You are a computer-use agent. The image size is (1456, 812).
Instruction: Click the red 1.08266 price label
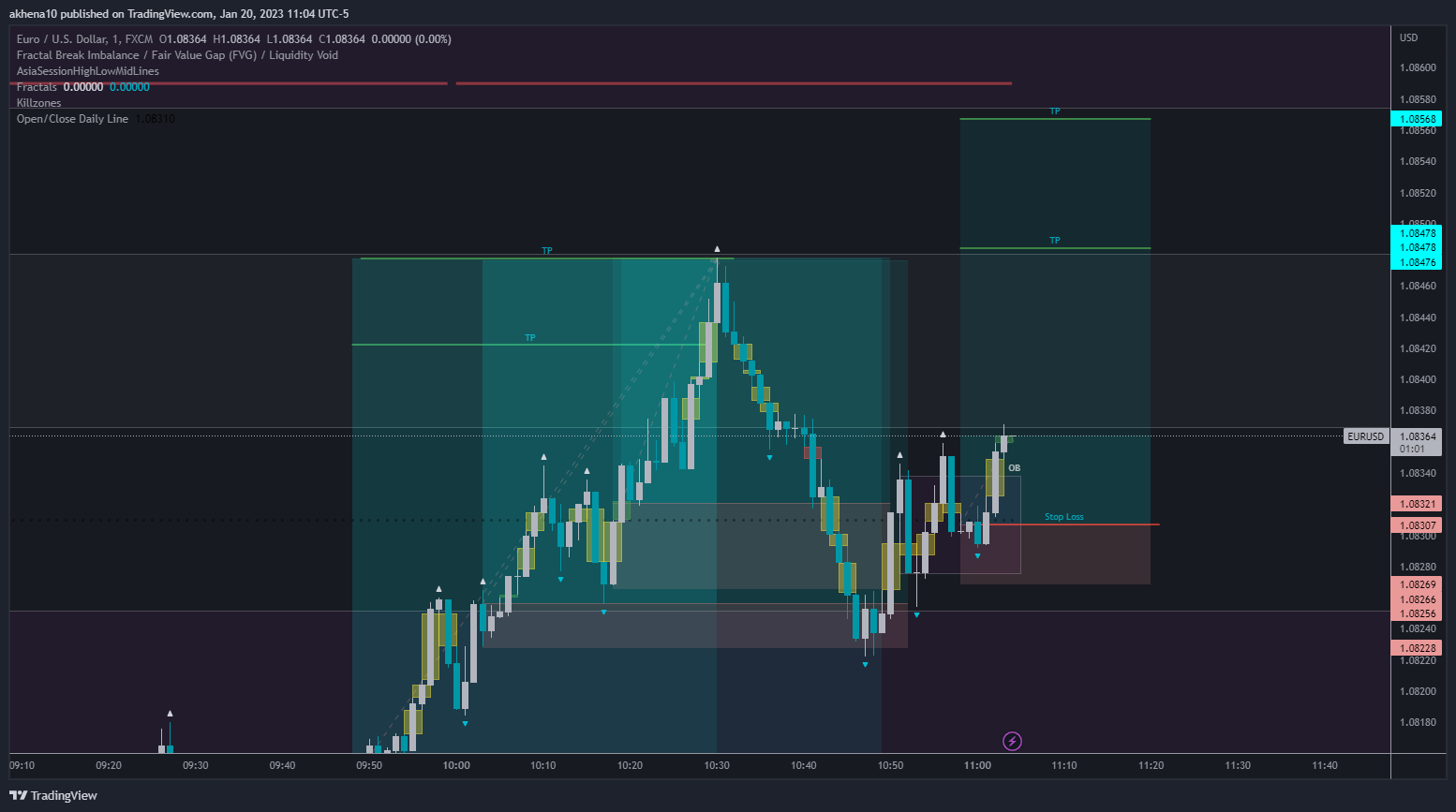1417,599
